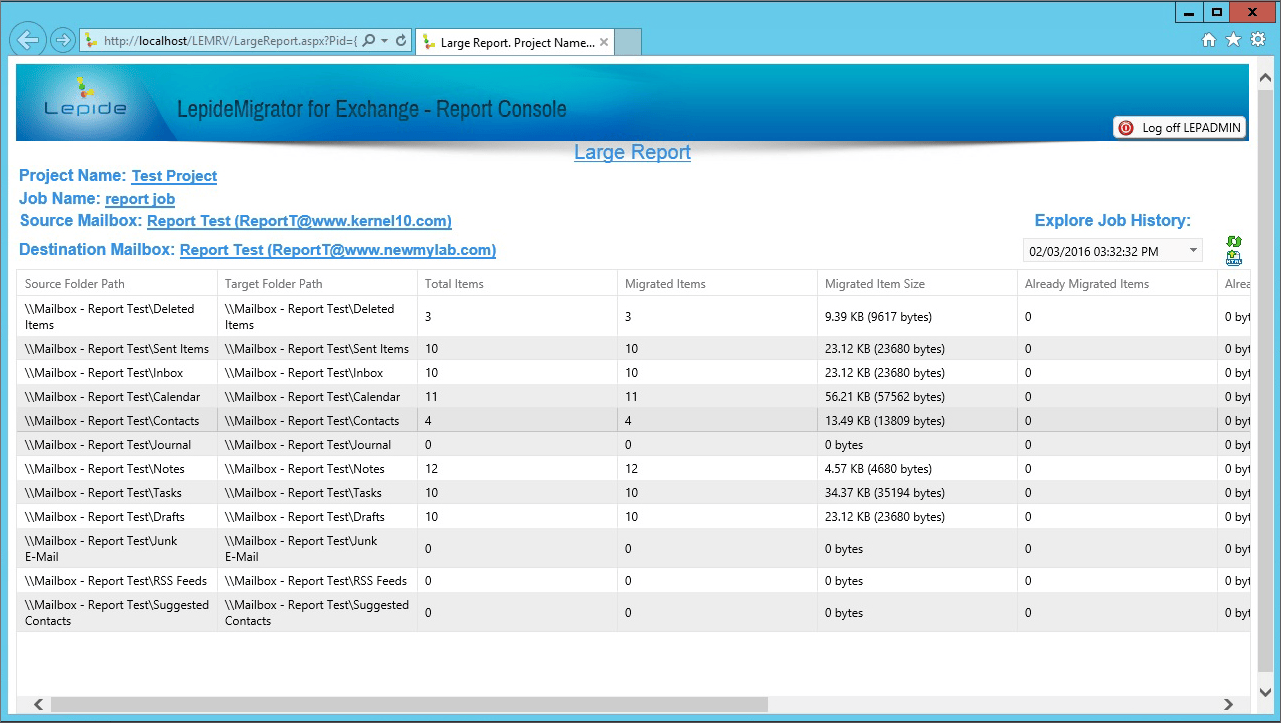Click the vertical scrollbar down arrow
This screenshot has height=723, width=1281.
1265,690
